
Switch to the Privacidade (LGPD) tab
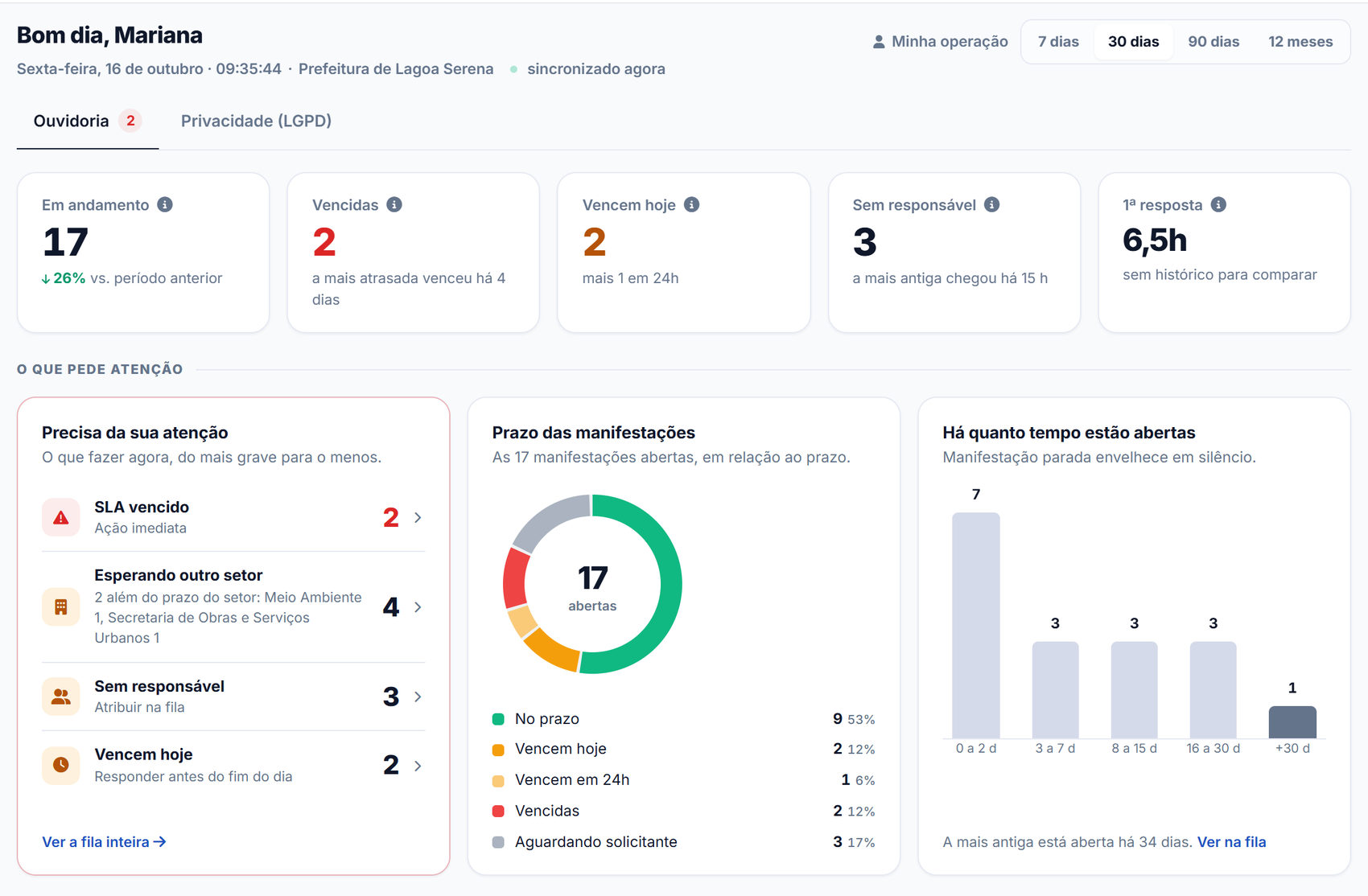pos(256,121)
